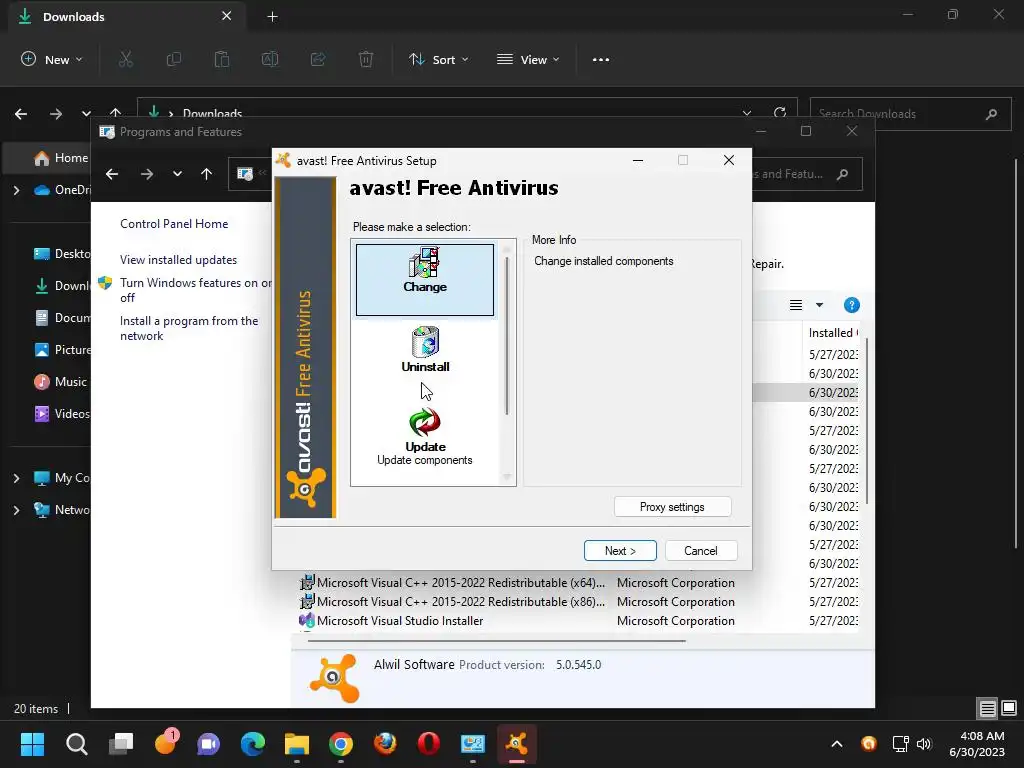
Task: Expand the OneDrive tree node
Action: click(x=16, y=191)
